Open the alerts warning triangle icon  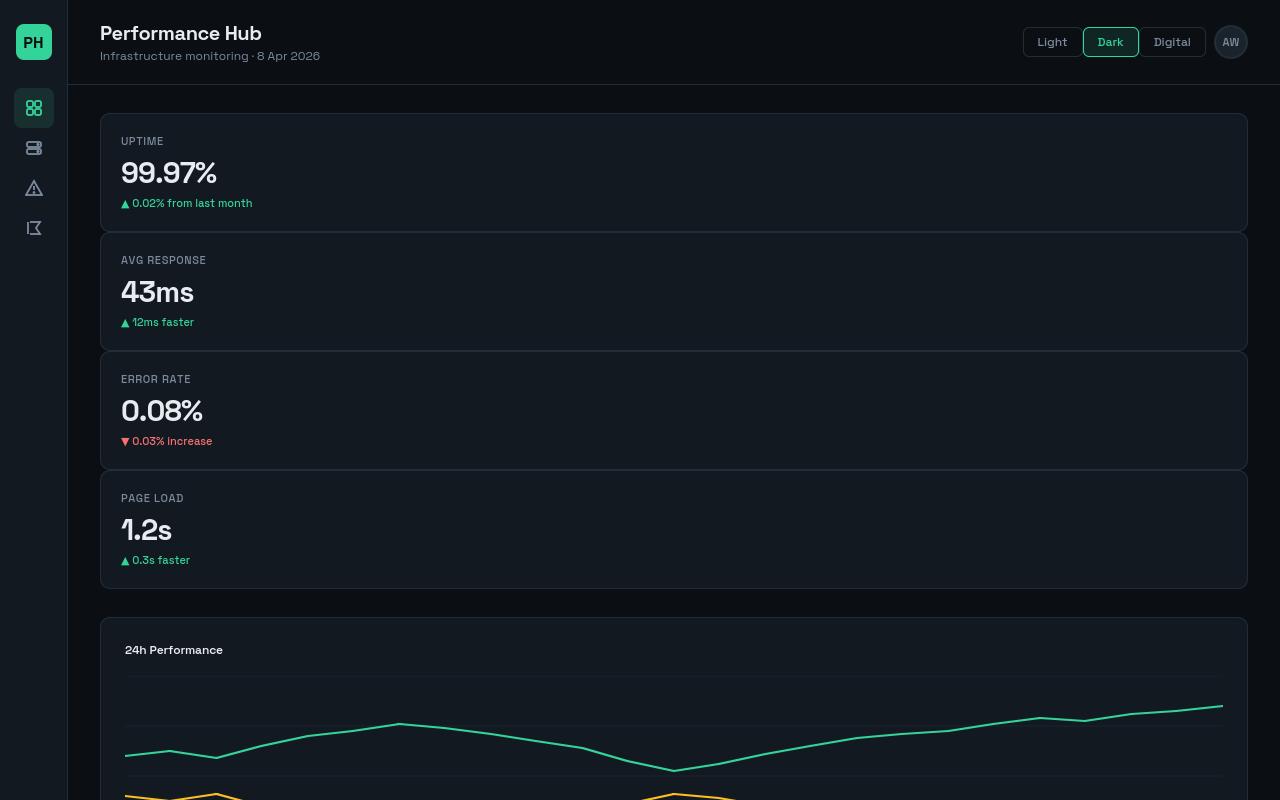pos(34,188)
